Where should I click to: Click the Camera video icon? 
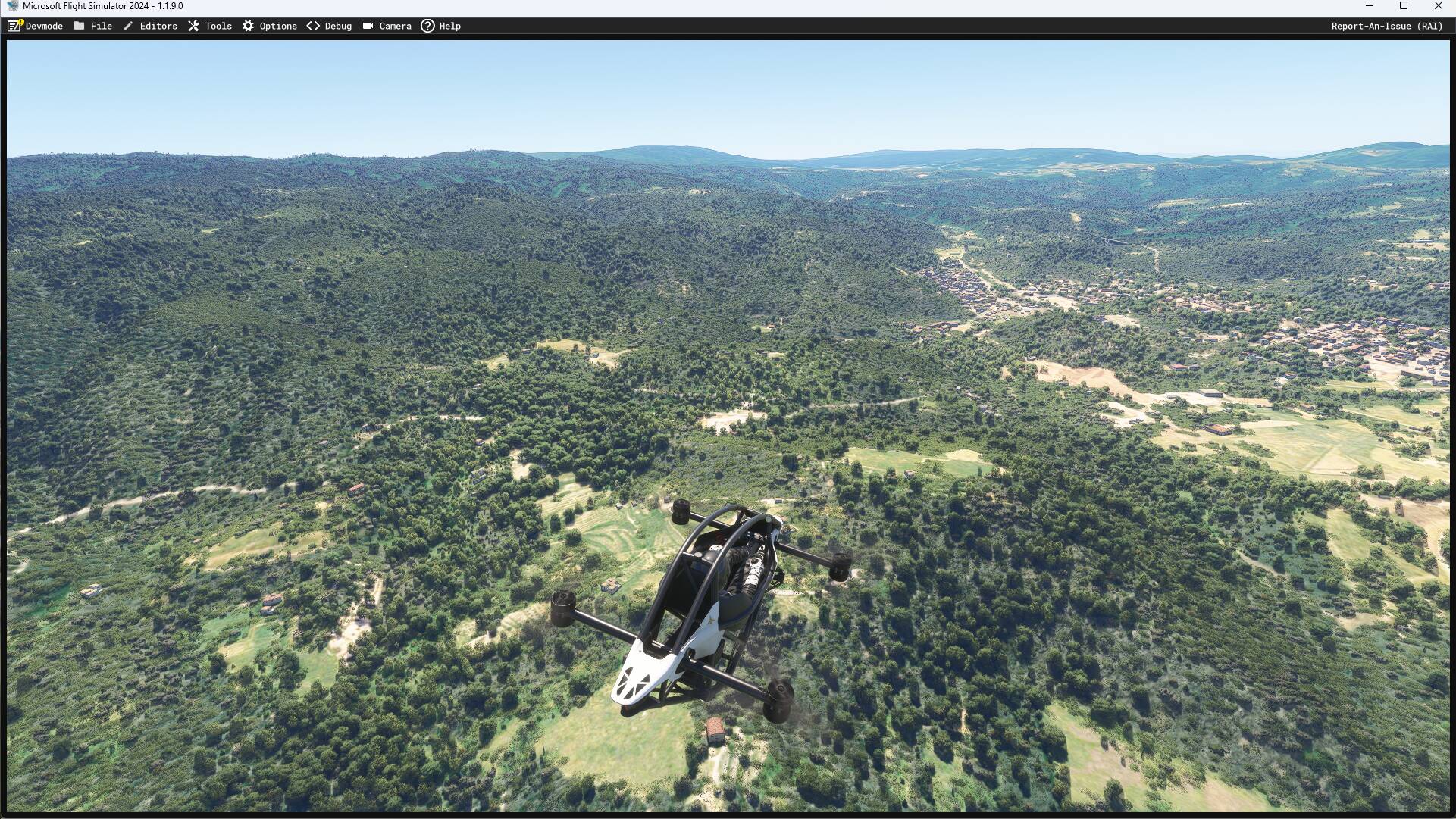tap(368, 26)
